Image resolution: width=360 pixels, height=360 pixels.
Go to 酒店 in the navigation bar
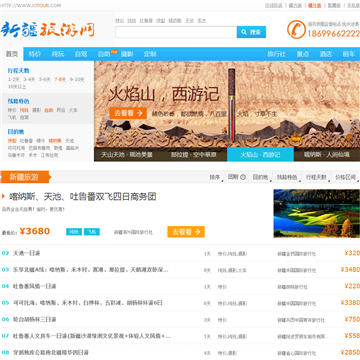click(326, 54)
